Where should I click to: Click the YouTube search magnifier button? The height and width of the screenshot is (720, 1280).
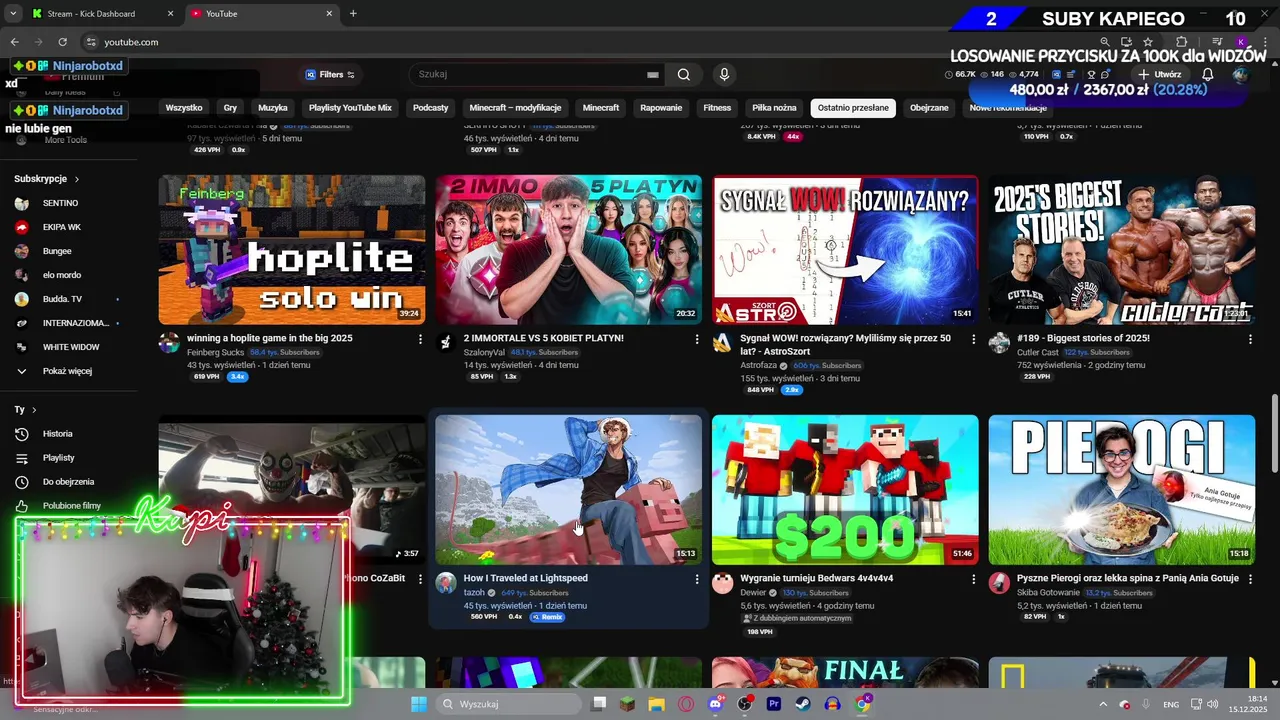683,74
